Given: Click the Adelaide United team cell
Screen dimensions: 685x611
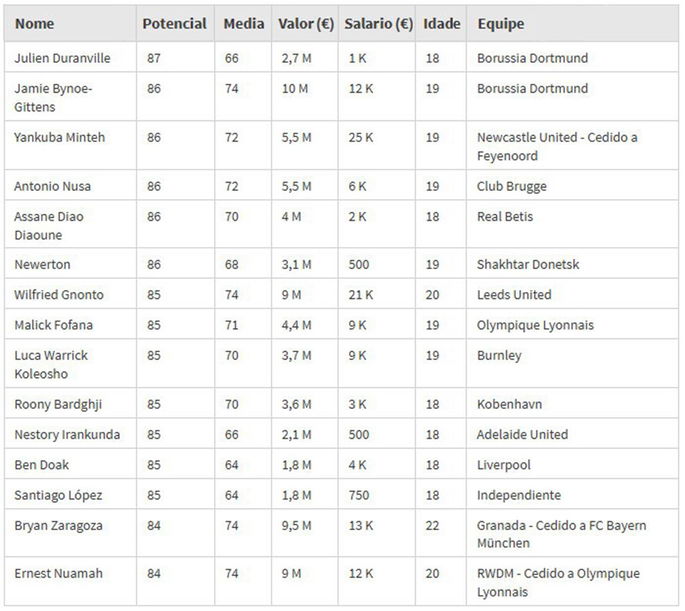Looking at the screenshot, I should pos(522,434).
